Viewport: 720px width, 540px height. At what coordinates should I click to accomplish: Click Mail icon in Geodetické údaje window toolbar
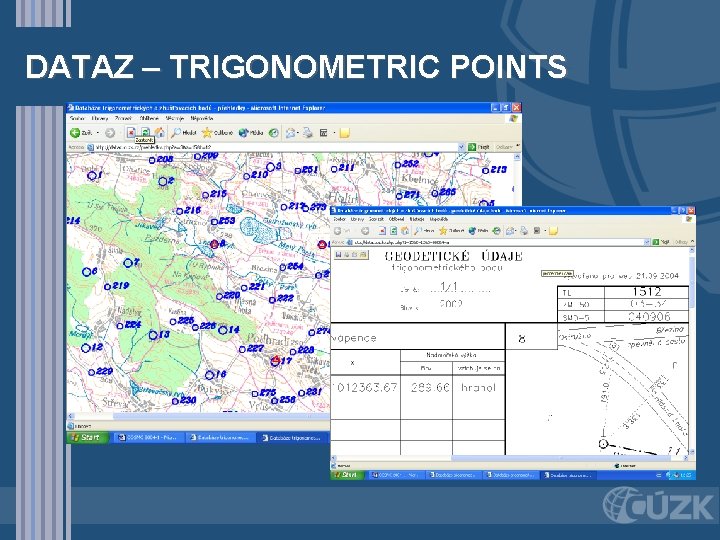click(x=510, y=231)
